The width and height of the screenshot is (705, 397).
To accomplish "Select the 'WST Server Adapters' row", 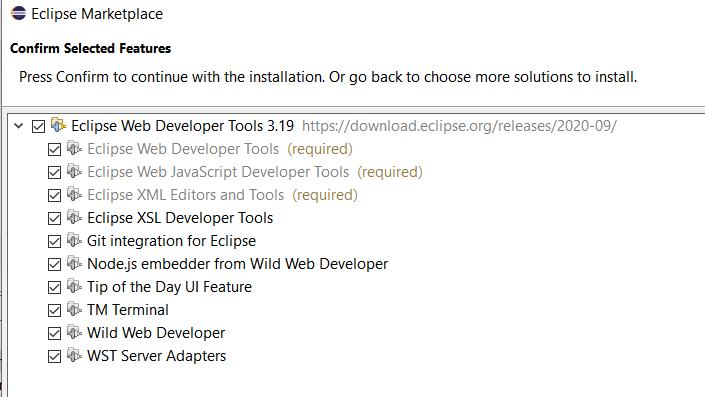I will pyautogui.click(x=156, y=356).
